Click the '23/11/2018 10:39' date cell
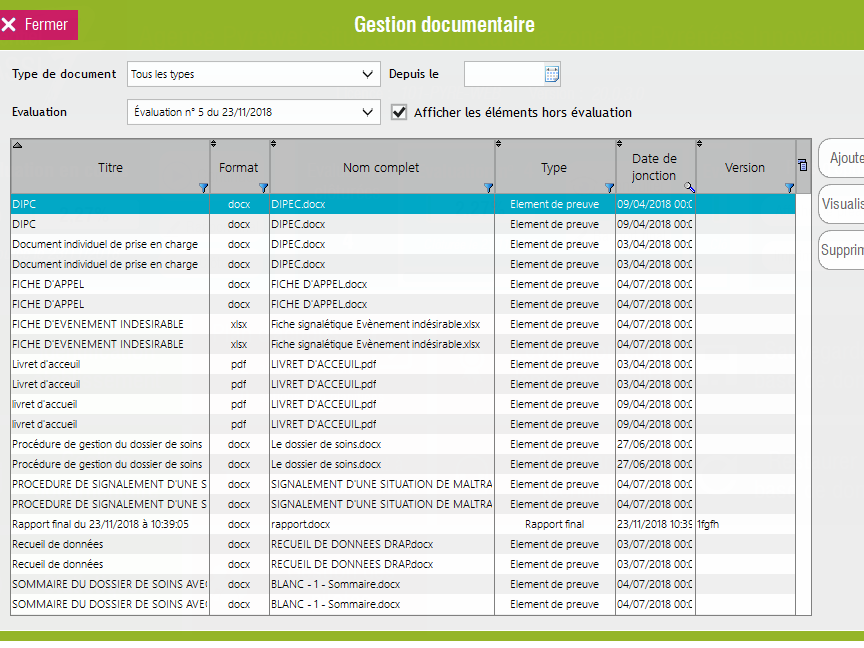This screenshot has width=864, height=648. coord(655,524)
